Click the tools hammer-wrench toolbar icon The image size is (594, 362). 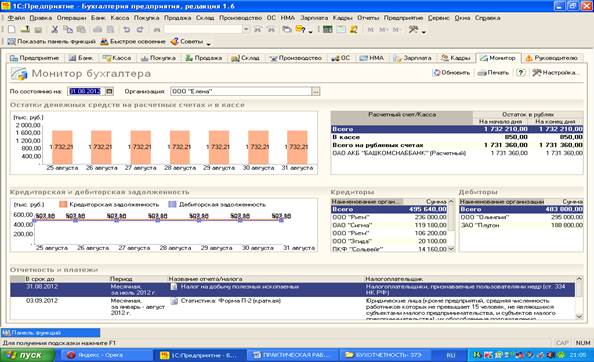[413, 29]
